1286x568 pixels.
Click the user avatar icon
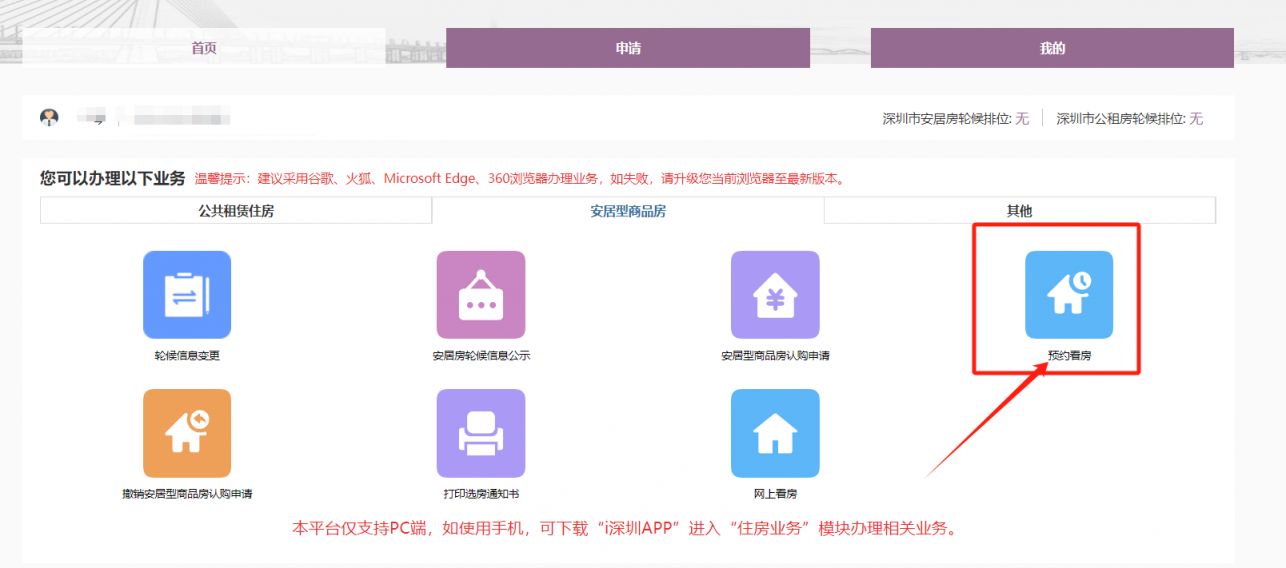click(x=49, y=118)
